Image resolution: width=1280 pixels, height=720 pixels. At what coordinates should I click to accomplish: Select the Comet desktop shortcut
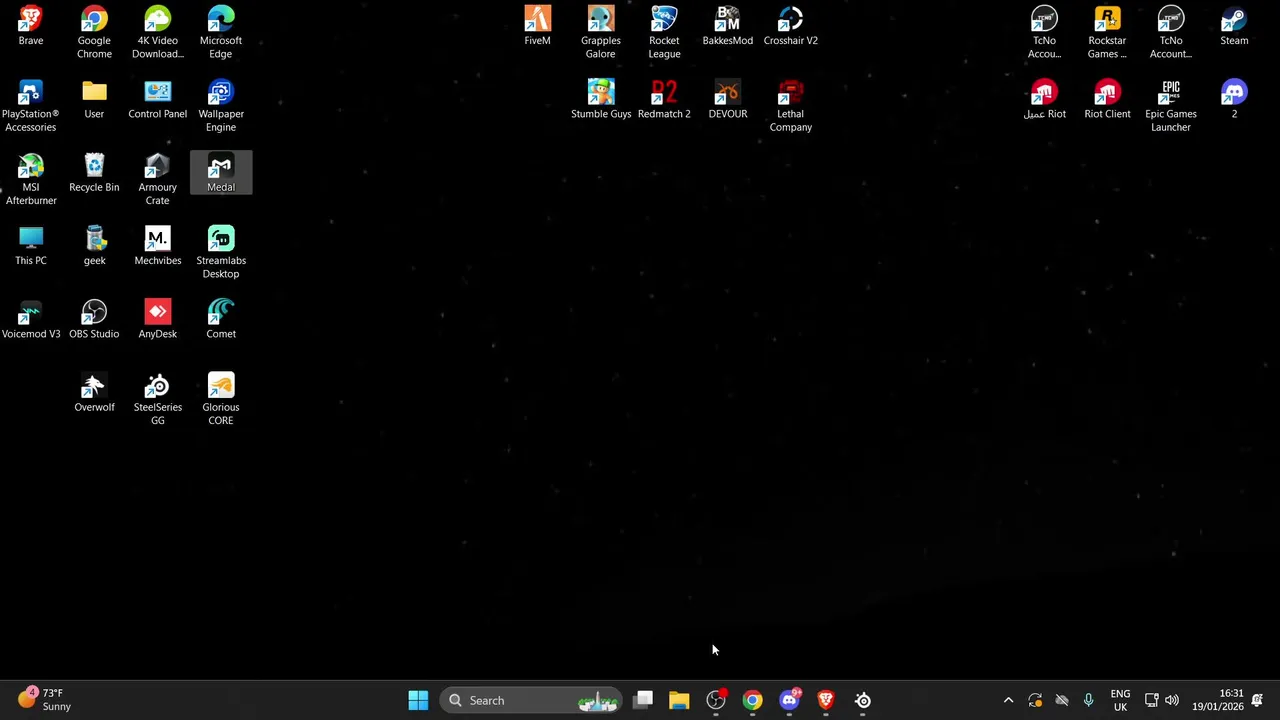click(x=221, y=320)
